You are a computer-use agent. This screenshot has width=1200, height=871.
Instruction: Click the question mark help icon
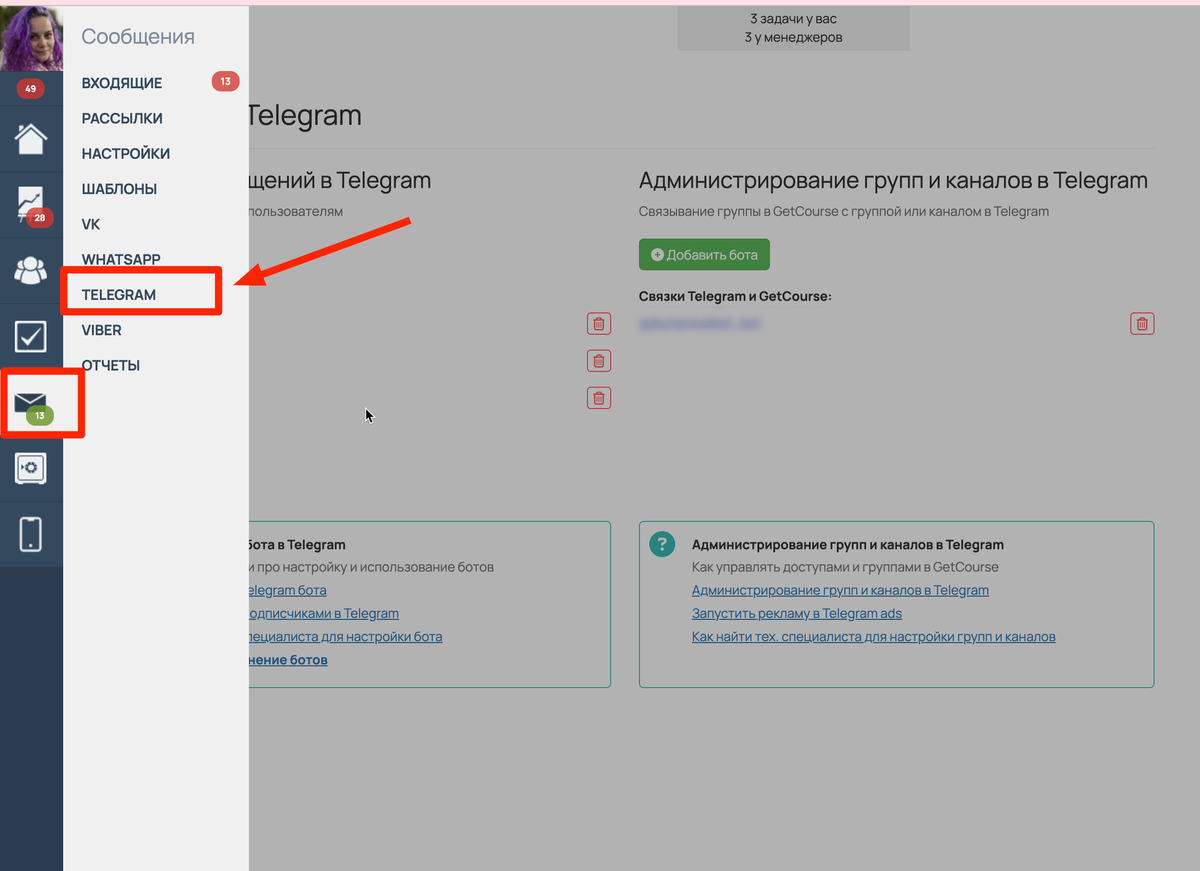pos(661,544)
